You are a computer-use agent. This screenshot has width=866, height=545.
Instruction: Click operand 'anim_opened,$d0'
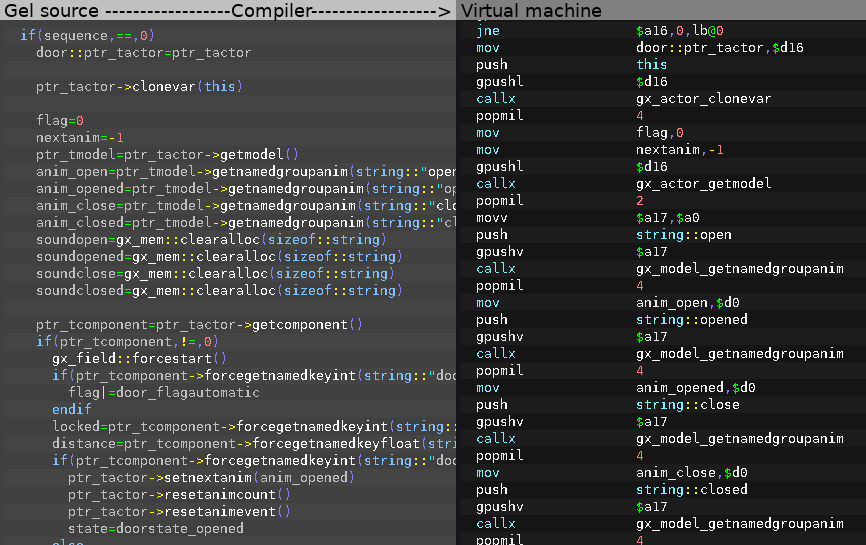[695, 388]
